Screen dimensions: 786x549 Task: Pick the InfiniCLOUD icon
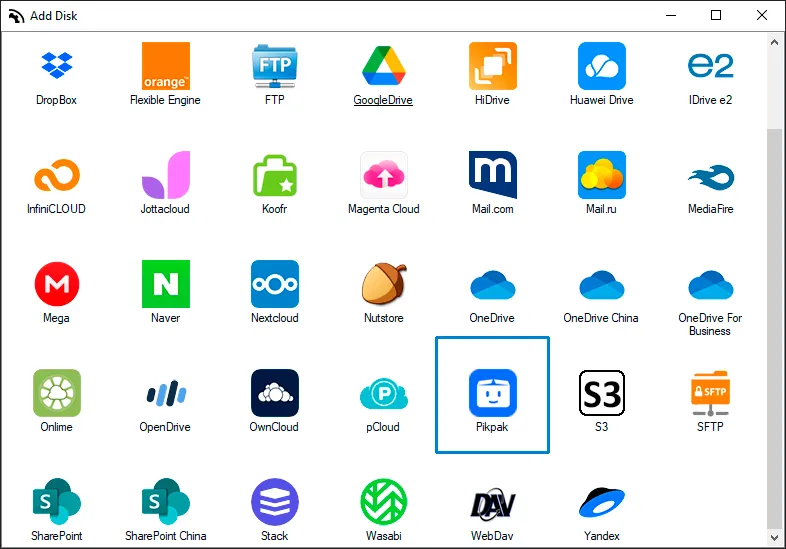click(x=57, y=175)
